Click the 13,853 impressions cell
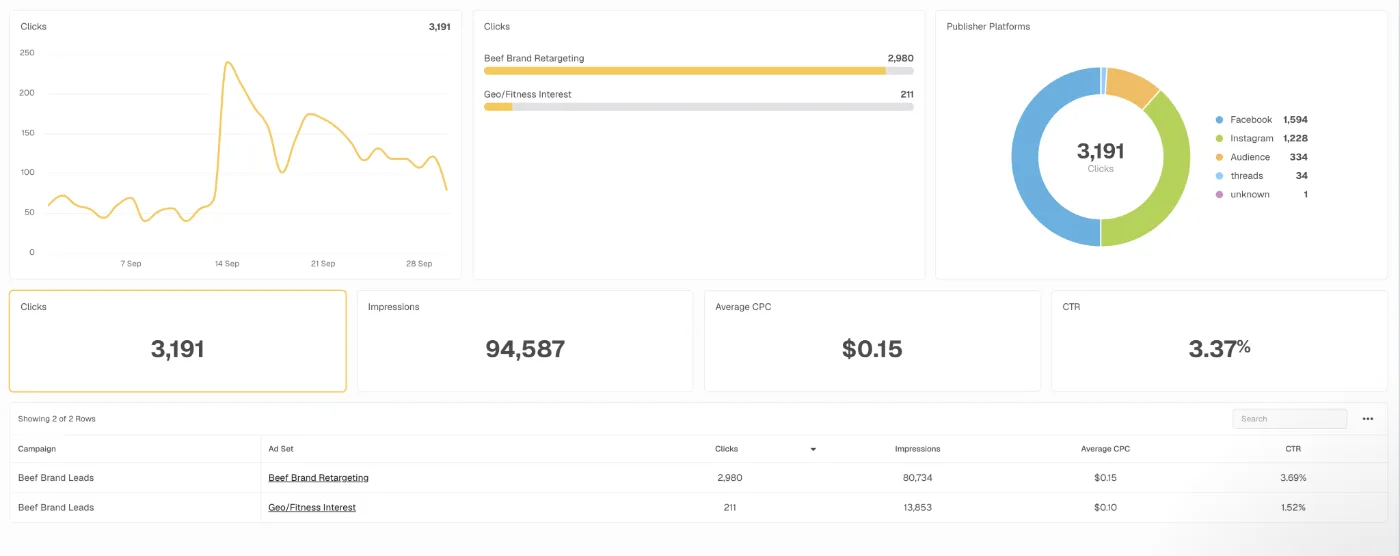The height and width of the screenshot is (556, 1400). click(x=917, y=508)
